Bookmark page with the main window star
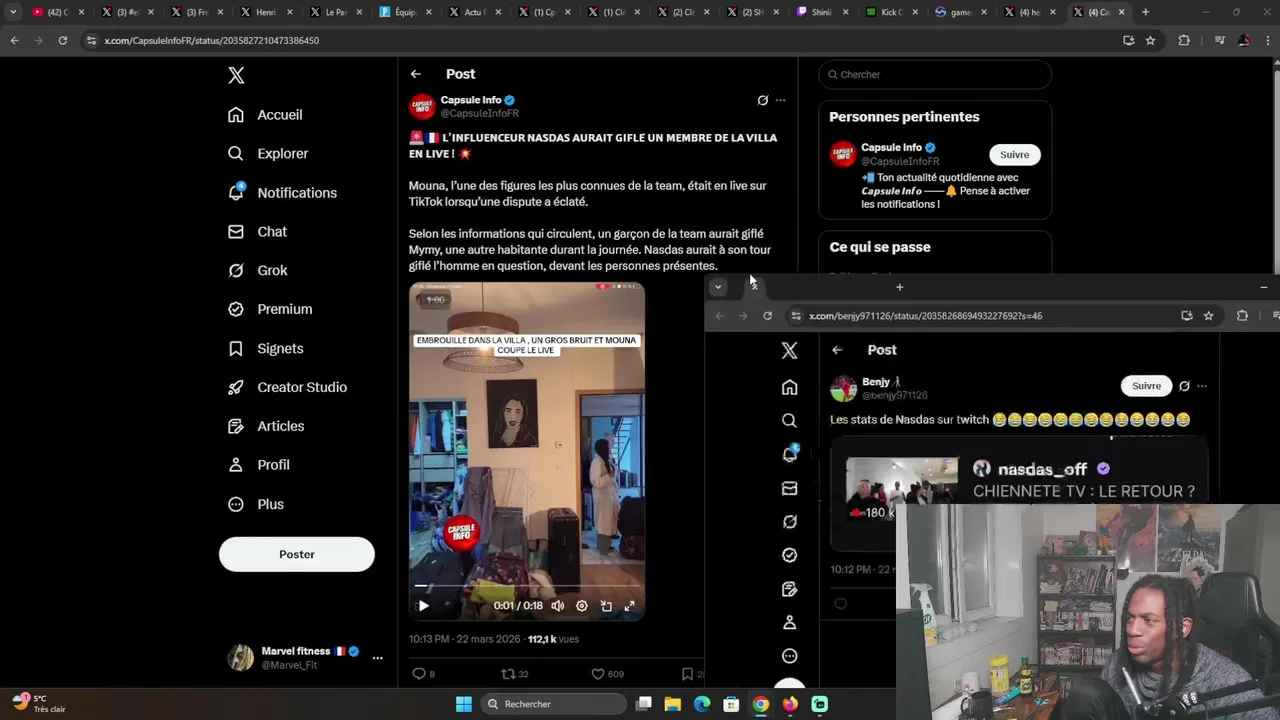 (1150, 40)
